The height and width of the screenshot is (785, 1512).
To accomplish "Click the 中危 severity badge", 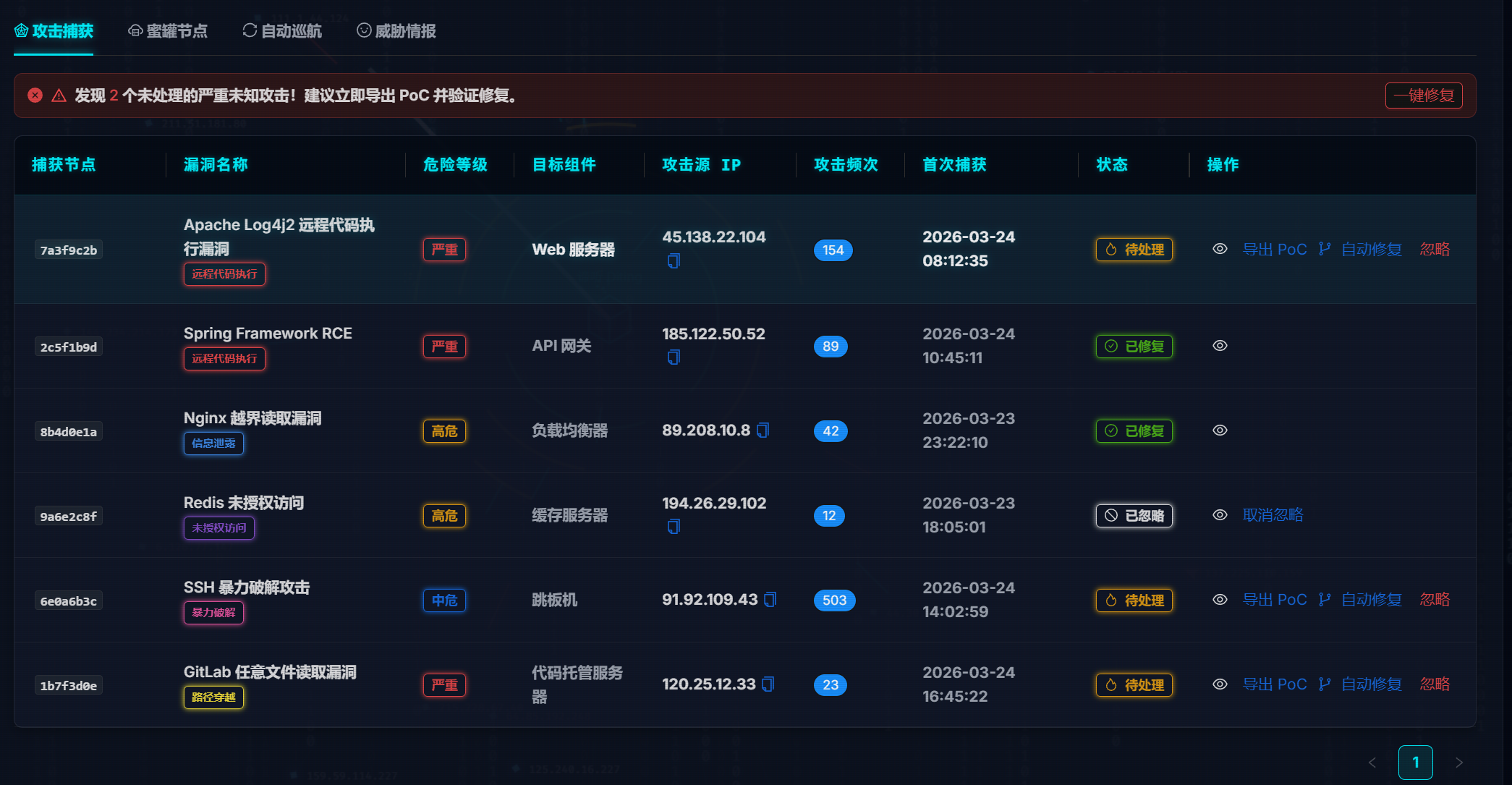I will tap(444, 601).
